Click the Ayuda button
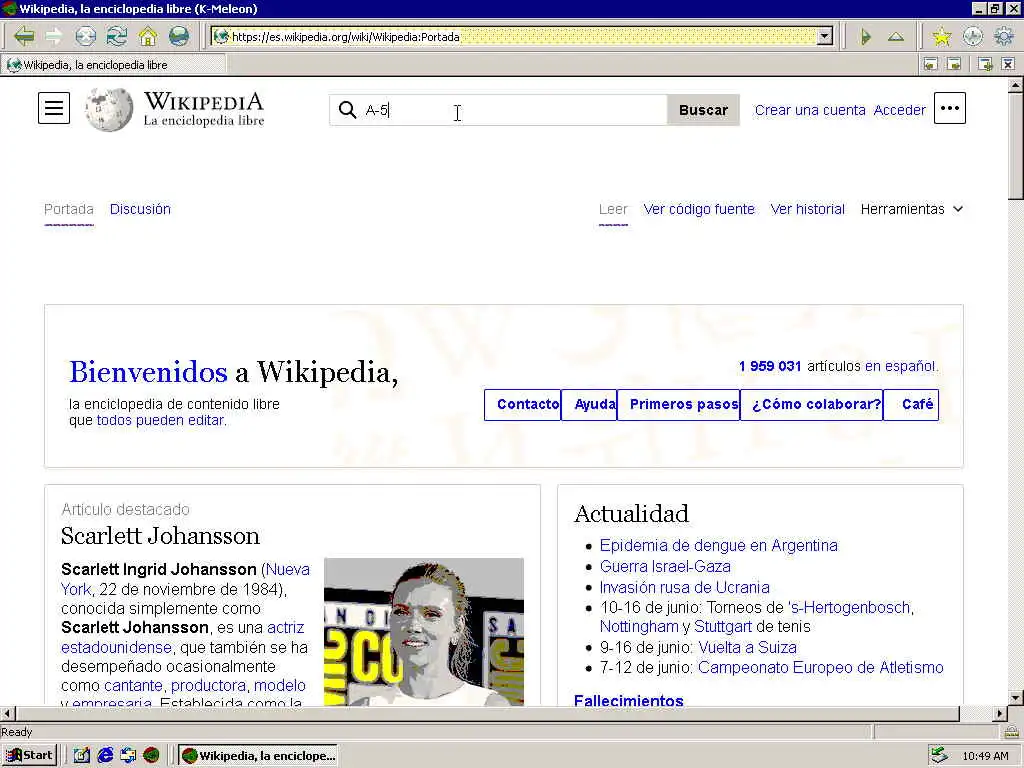Image resolution: width=1024 pixels, height=768 pixels. pos(589,404)
